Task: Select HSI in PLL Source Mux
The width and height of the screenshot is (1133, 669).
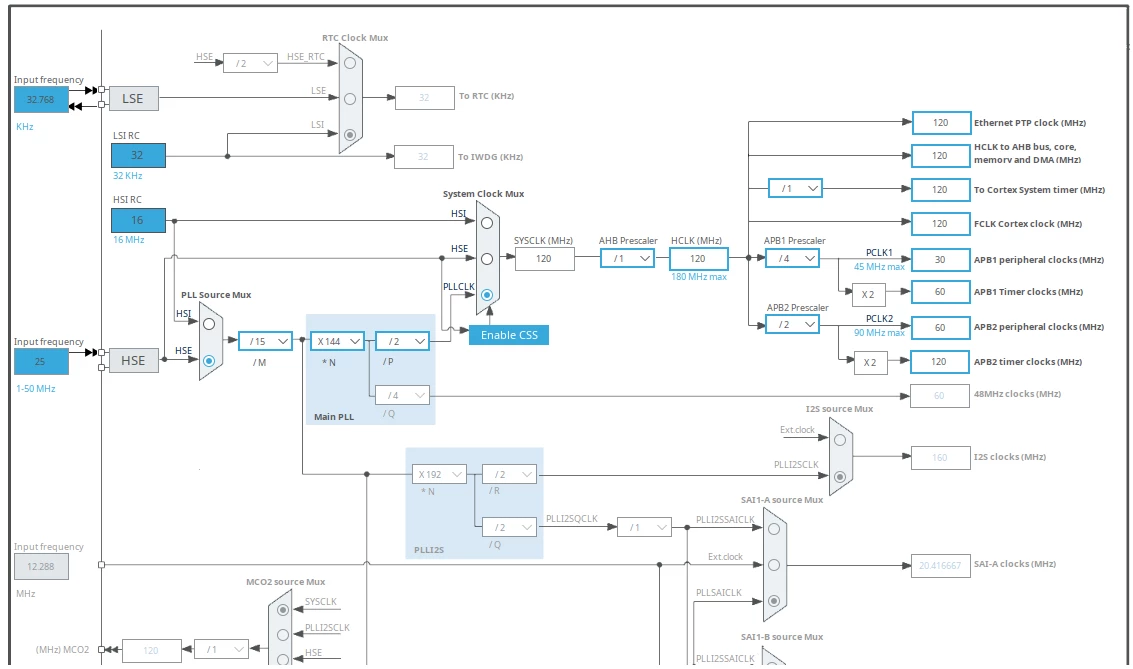Action: pos(209,324)
